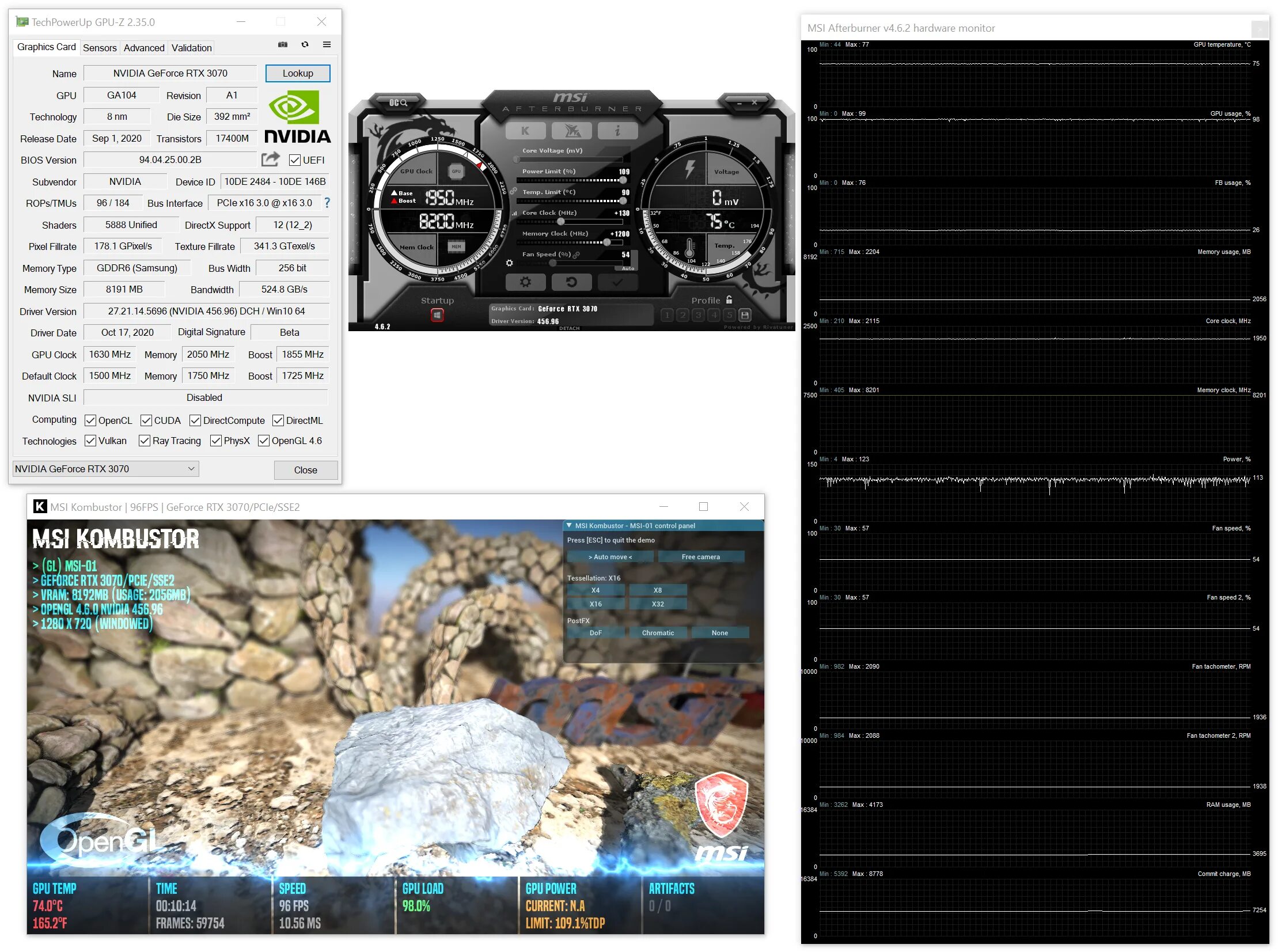Select Afterburner profile slot 1
This screenshot has width=1278, height=952.
click(x=668, y=315)
